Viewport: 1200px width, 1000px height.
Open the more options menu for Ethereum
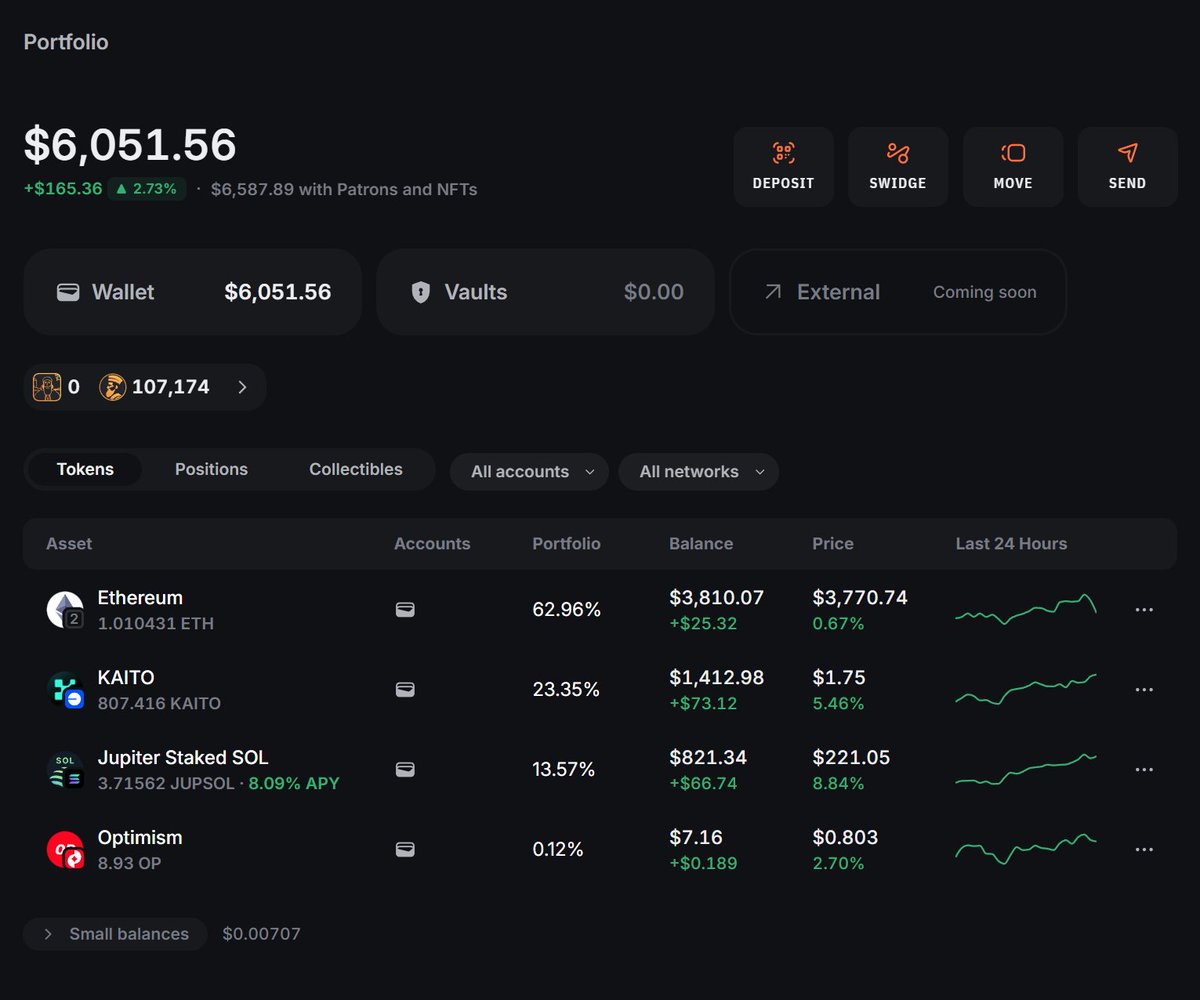click(x=1144, y=610)
